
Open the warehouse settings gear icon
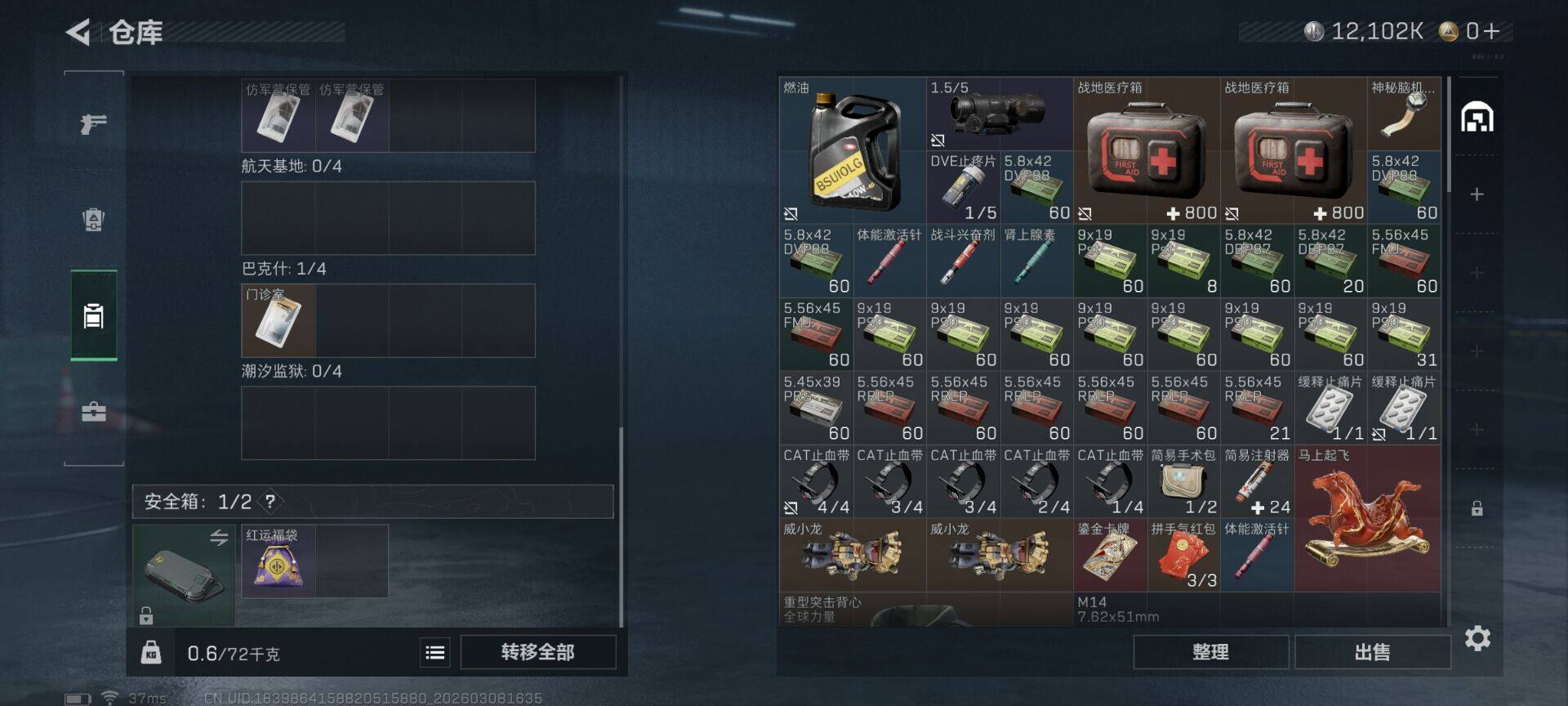pos(1477,638)
